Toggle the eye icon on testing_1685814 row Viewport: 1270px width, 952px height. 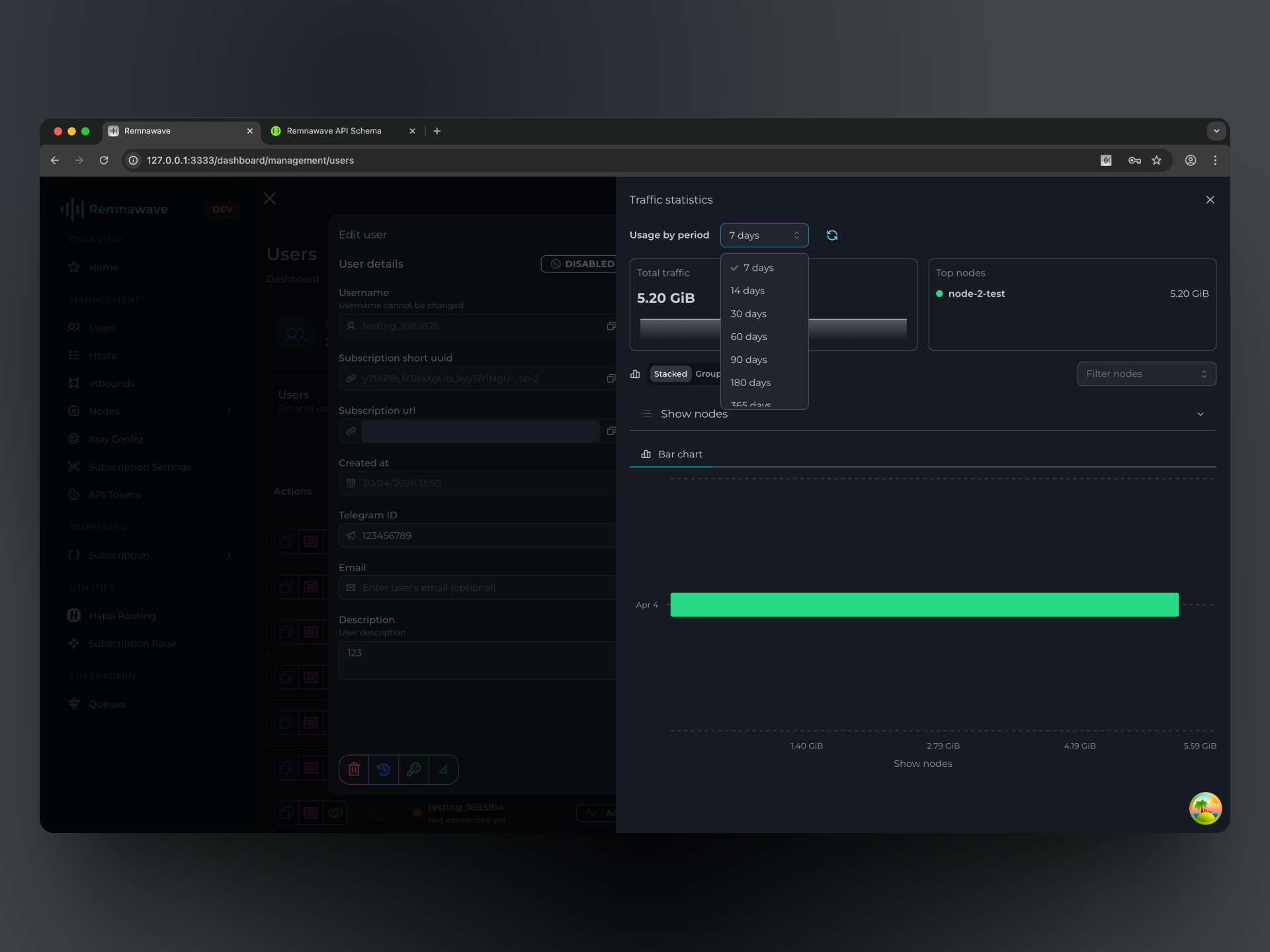click(335, 813)
